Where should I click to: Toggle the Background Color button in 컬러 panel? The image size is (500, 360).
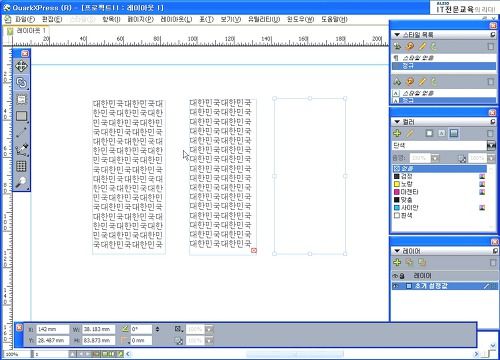coord(454,134)
